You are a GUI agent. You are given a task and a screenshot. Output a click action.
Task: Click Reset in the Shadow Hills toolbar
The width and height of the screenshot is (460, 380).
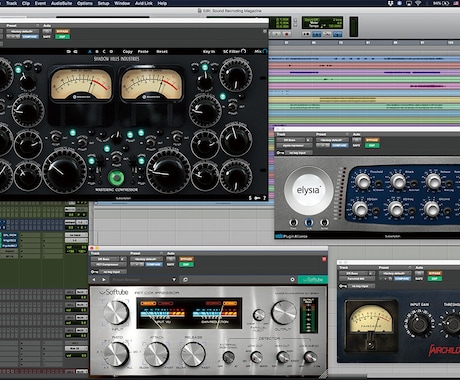162,51
